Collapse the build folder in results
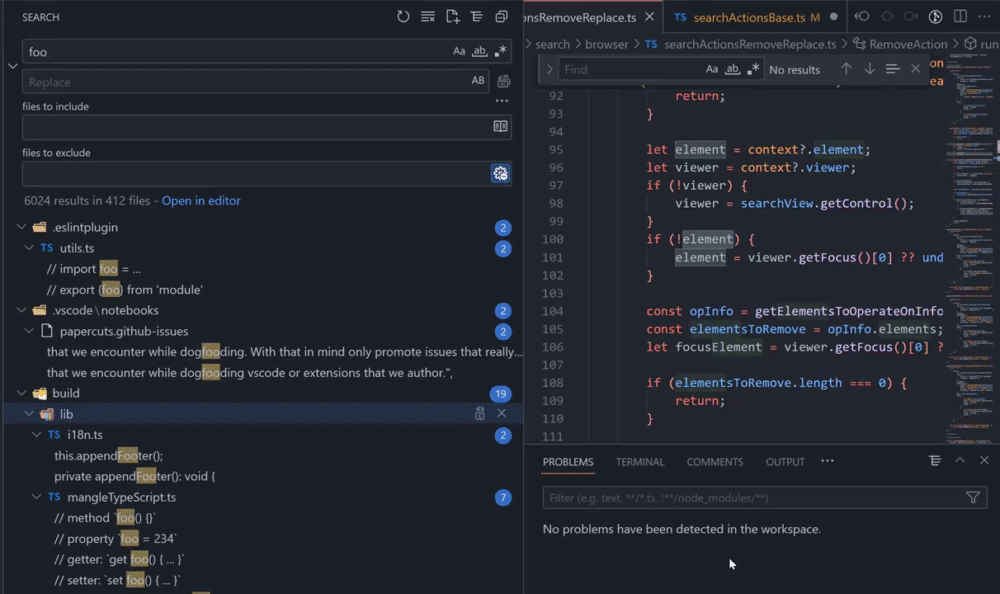 point(22,393)
